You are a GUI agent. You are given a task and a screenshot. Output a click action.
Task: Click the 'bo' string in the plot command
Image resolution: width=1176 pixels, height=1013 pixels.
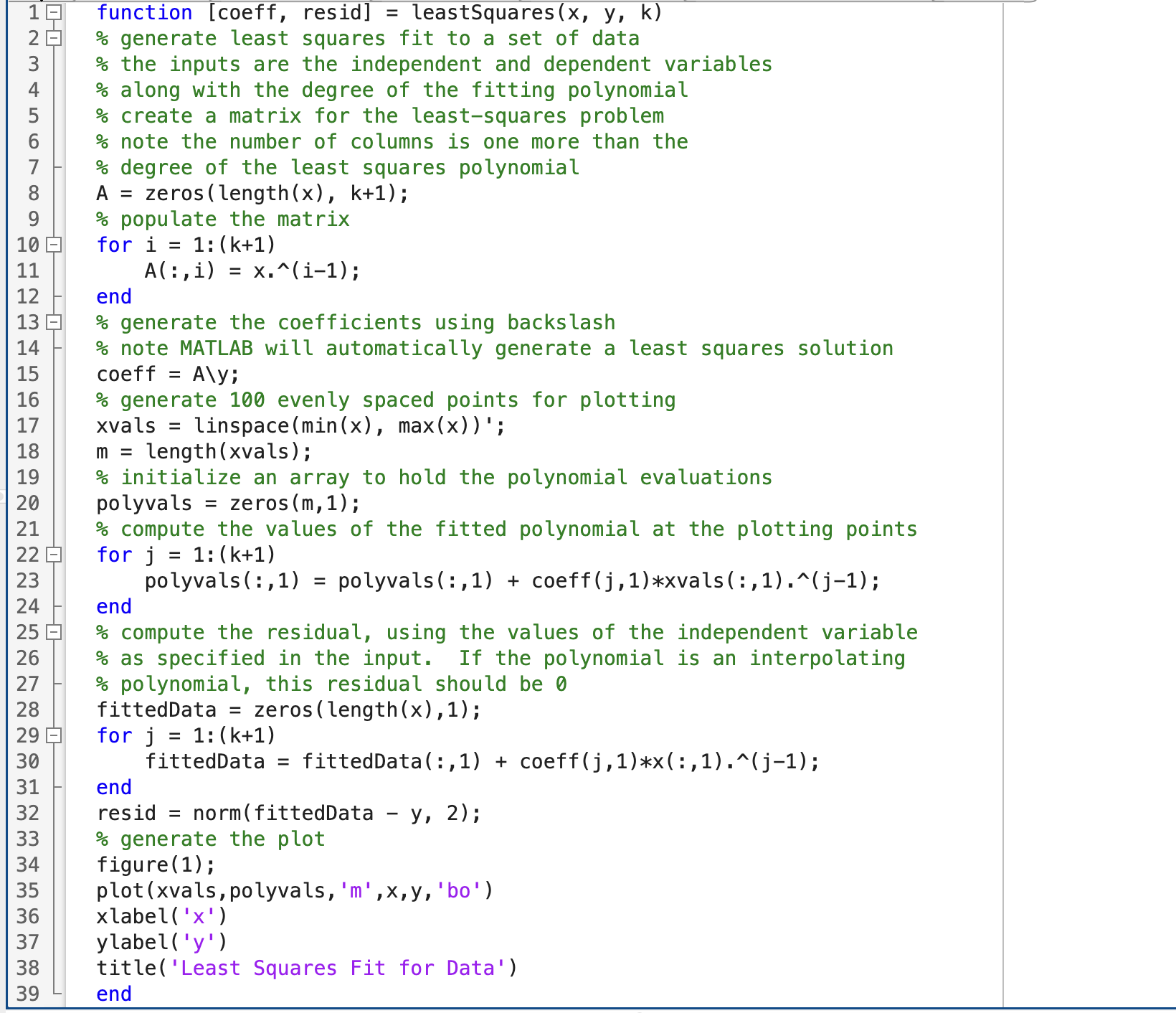(x=458, y=891)
